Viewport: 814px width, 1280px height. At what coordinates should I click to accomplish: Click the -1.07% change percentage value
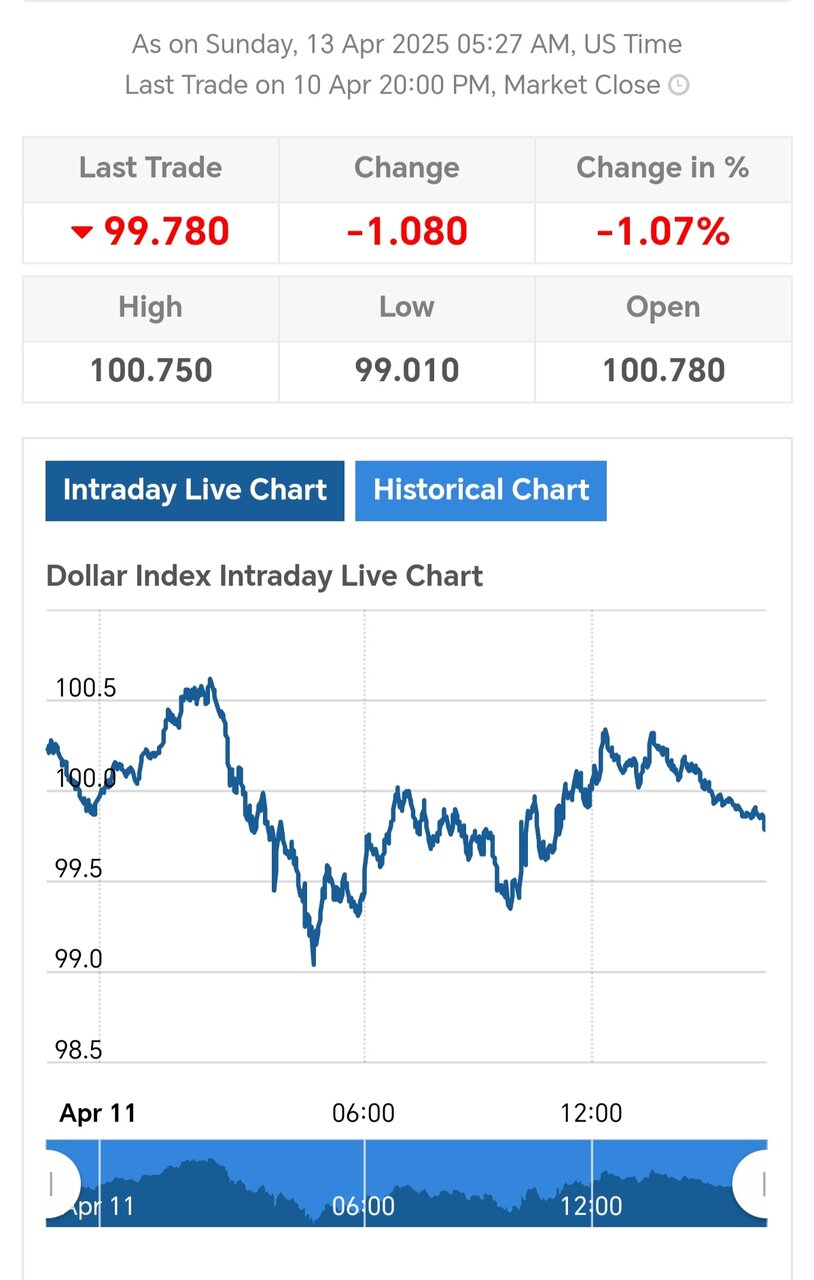tap(663, 232)
